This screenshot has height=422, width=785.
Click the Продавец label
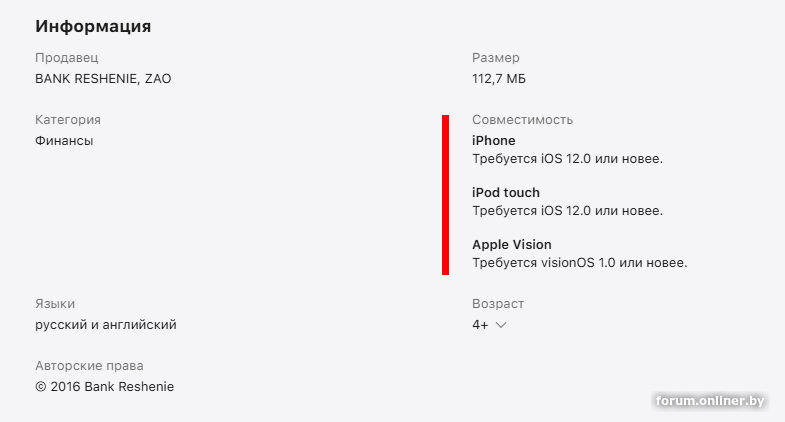[x=67, y=58]
